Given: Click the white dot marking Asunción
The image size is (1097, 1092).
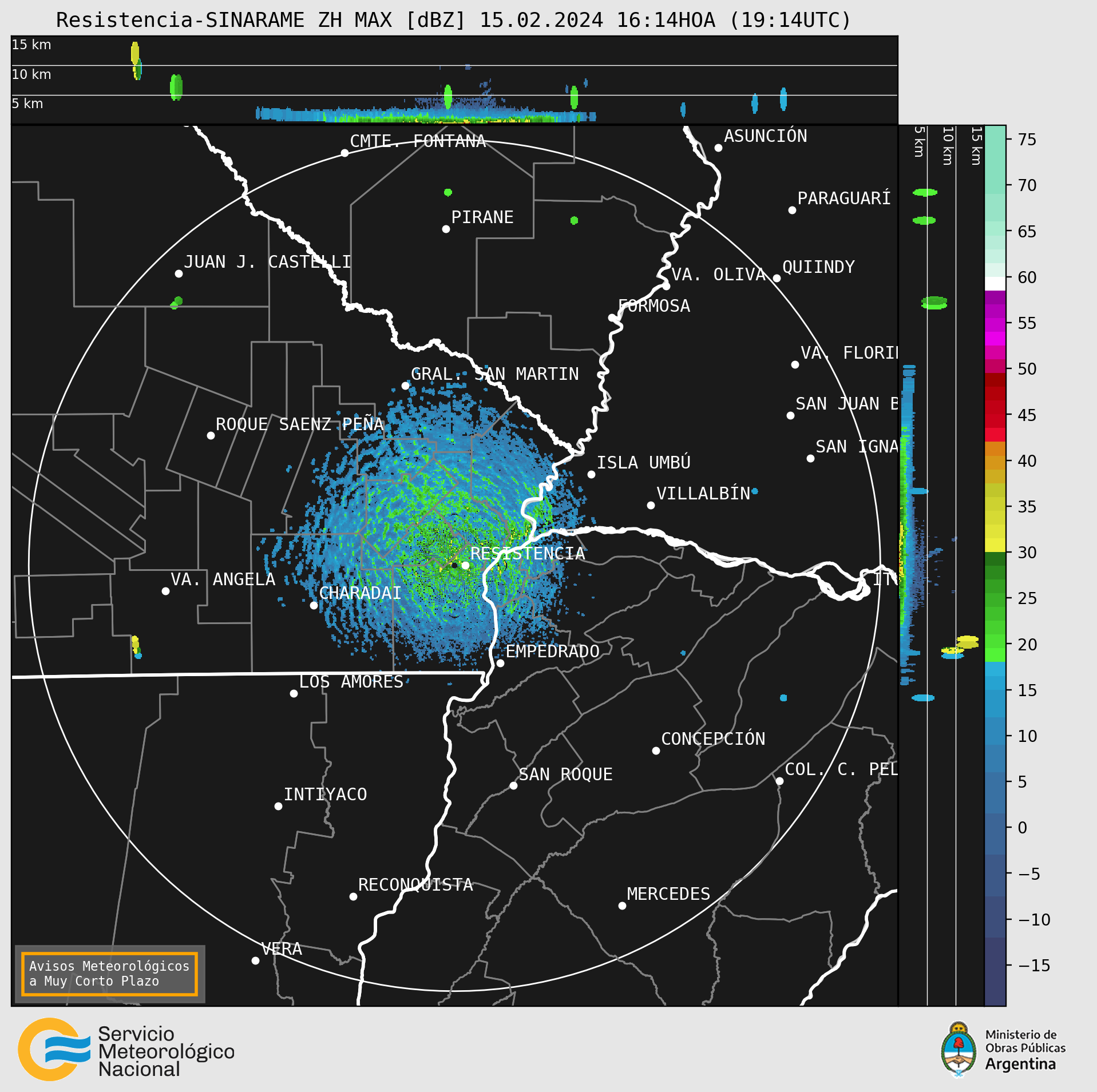Looking at the screenshot, I should [x=718, y=148].
